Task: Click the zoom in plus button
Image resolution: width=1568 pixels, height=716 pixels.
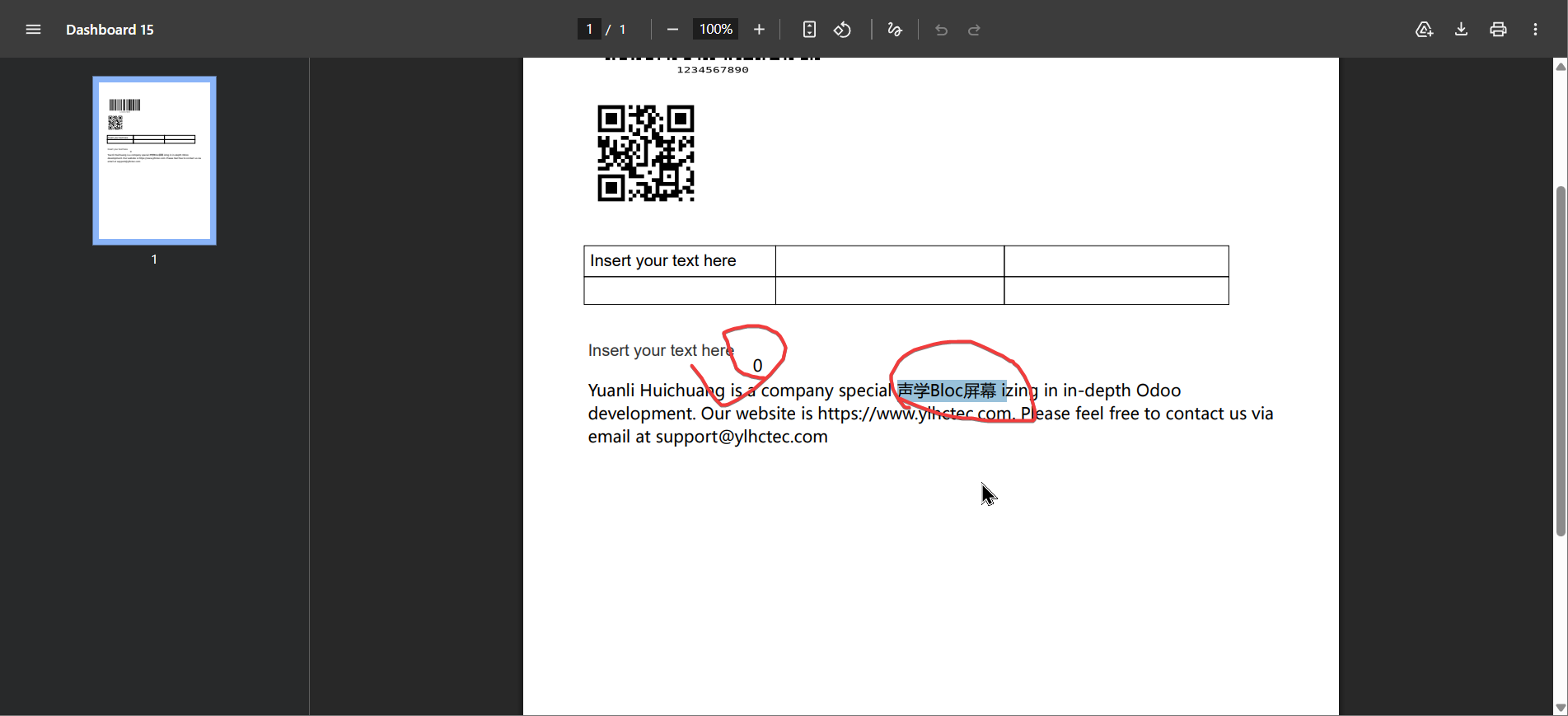Action: 759,30
